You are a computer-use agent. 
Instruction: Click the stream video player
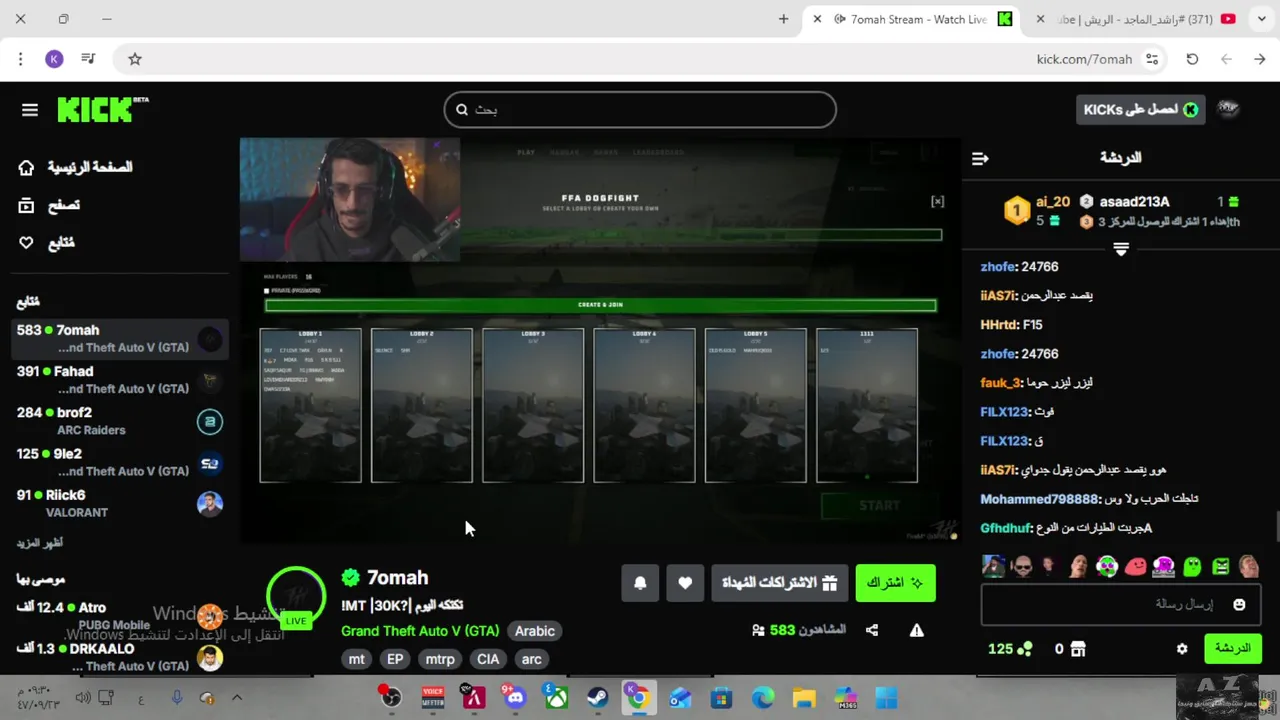pos(600,340)
